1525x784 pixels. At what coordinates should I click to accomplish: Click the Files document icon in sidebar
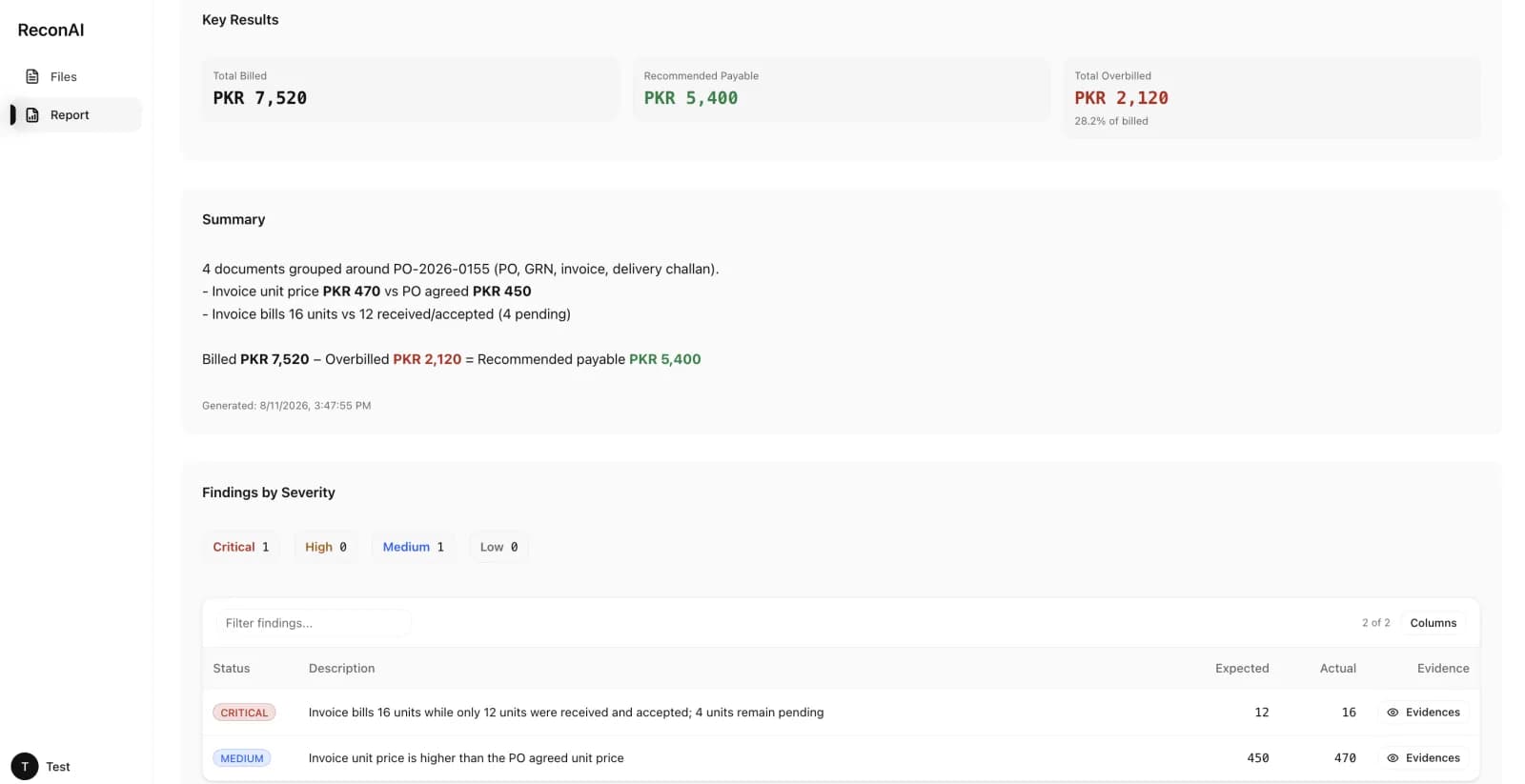[x=32, y=76]
